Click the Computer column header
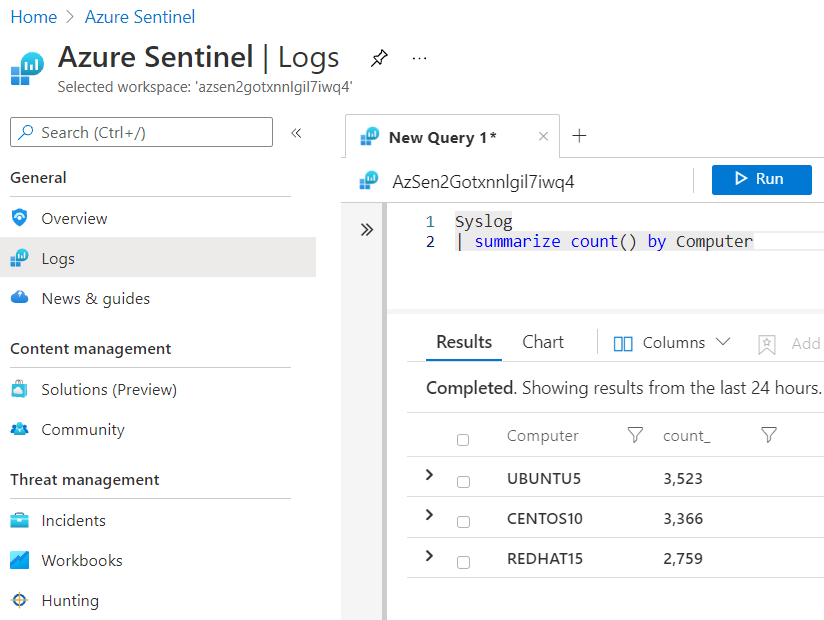Screen dimensions: 824x620 [x=542, y=436]
